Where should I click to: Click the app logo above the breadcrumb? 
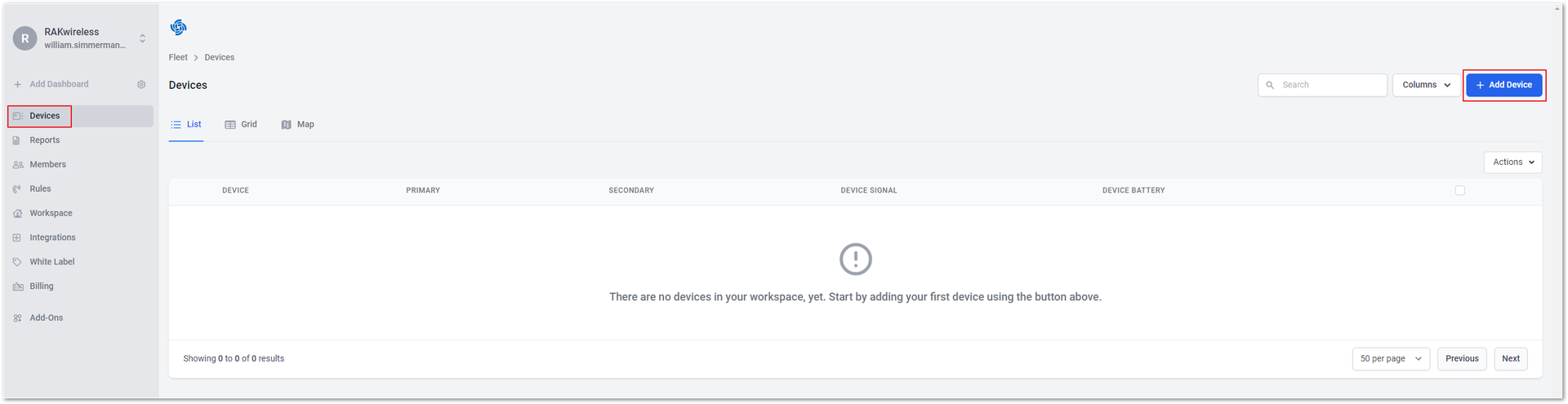pyautogui.click(x=178, y=28)
